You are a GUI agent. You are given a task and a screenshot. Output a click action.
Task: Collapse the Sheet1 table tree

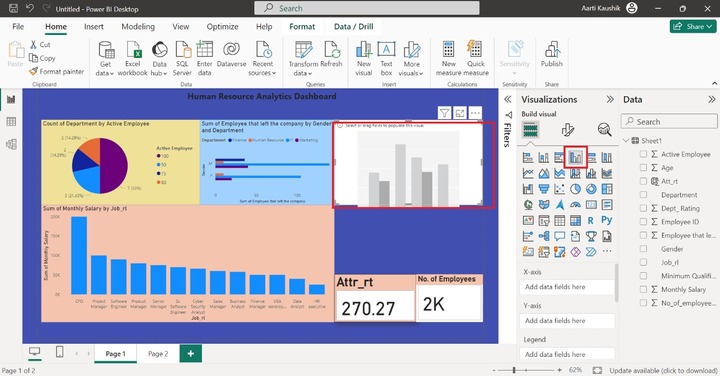tap(626, 140)
